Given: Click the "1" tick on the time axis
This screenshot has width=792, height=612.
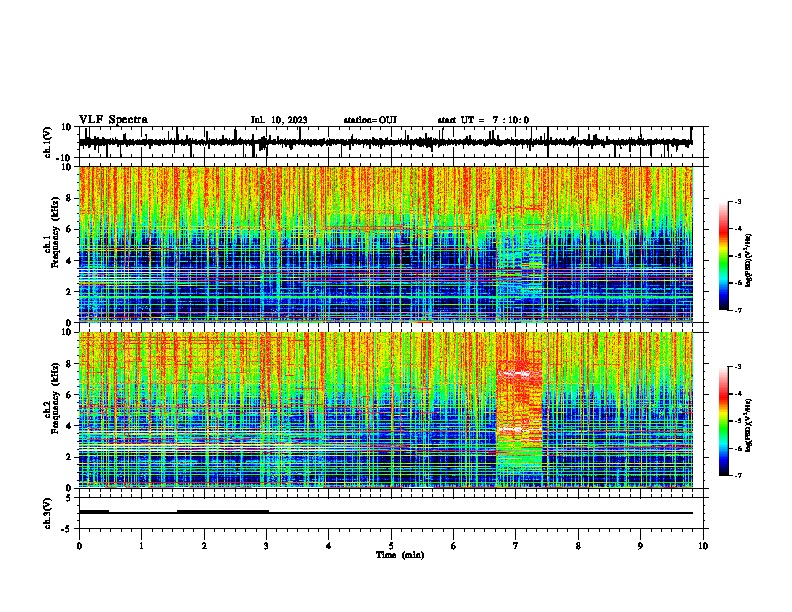Looking at the screenshot, I should (x=141, y=546).
